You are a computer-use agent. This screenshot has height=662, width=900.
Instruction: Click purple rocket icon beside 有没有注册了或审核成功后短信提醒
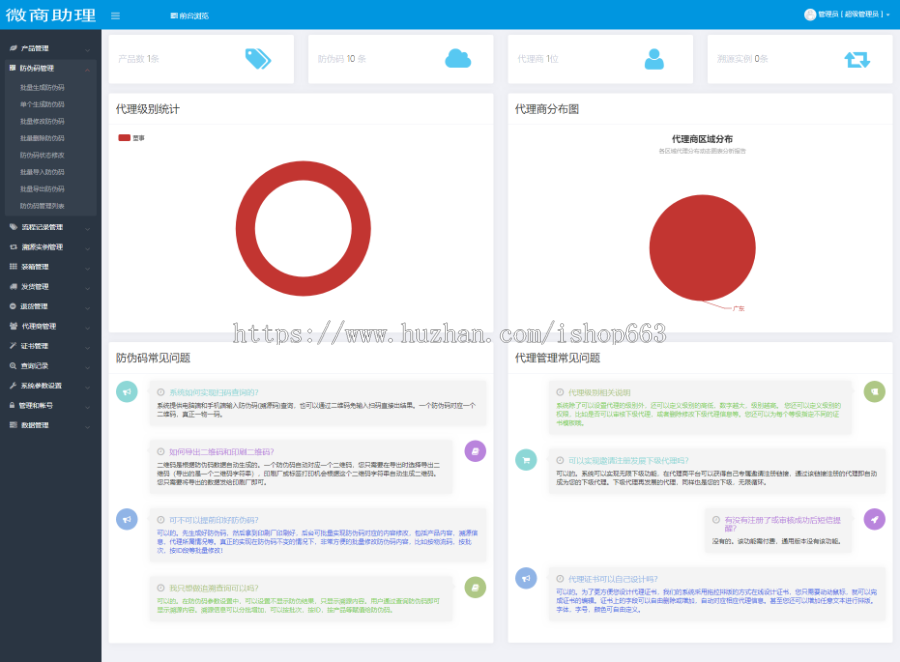874,519
